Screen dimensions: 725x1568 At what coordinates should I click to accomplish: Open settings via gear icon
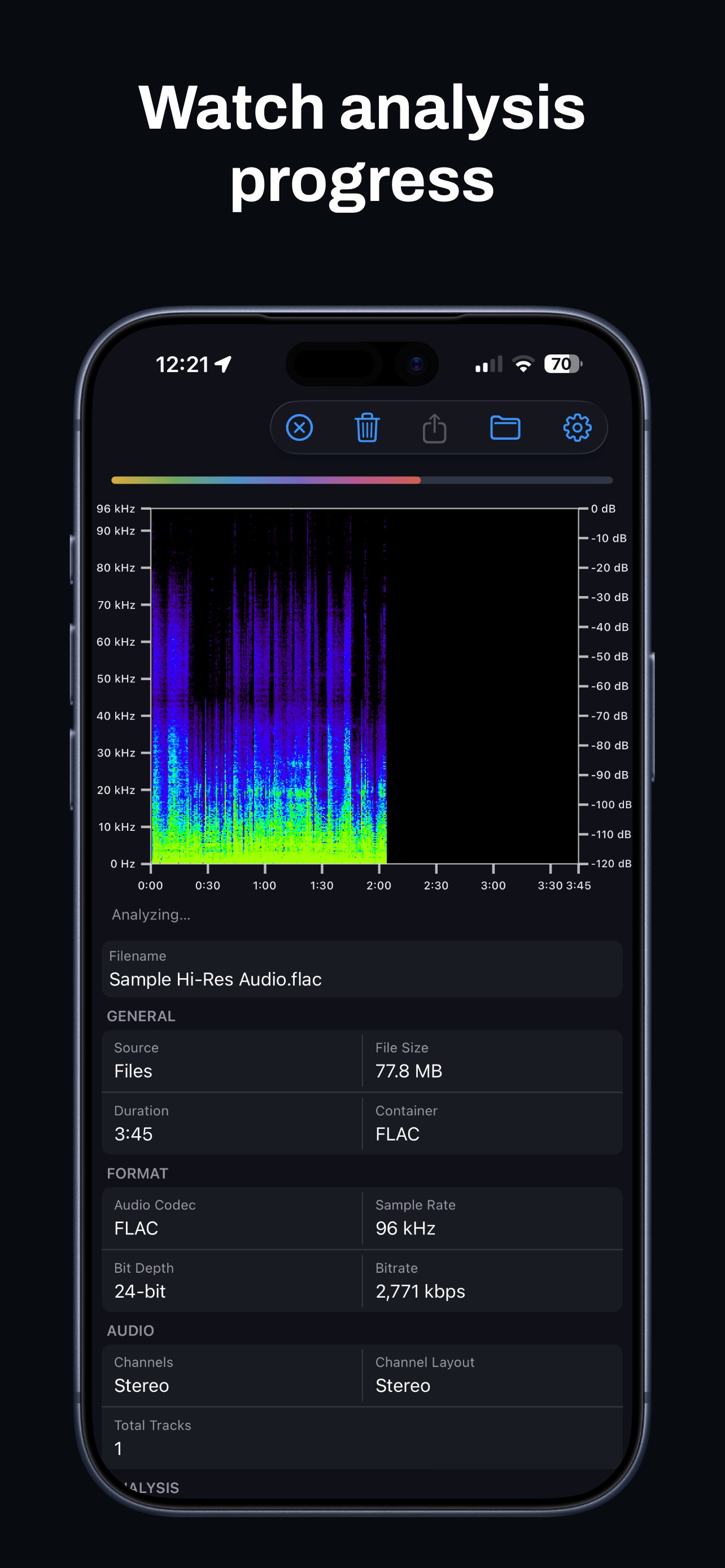(x=577, y=427)
